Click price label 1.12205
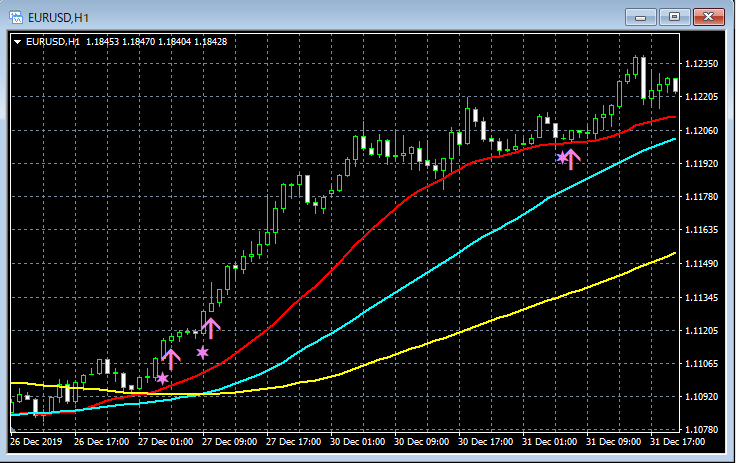Viewport: 737px width, 463px height. coord(702,97)
